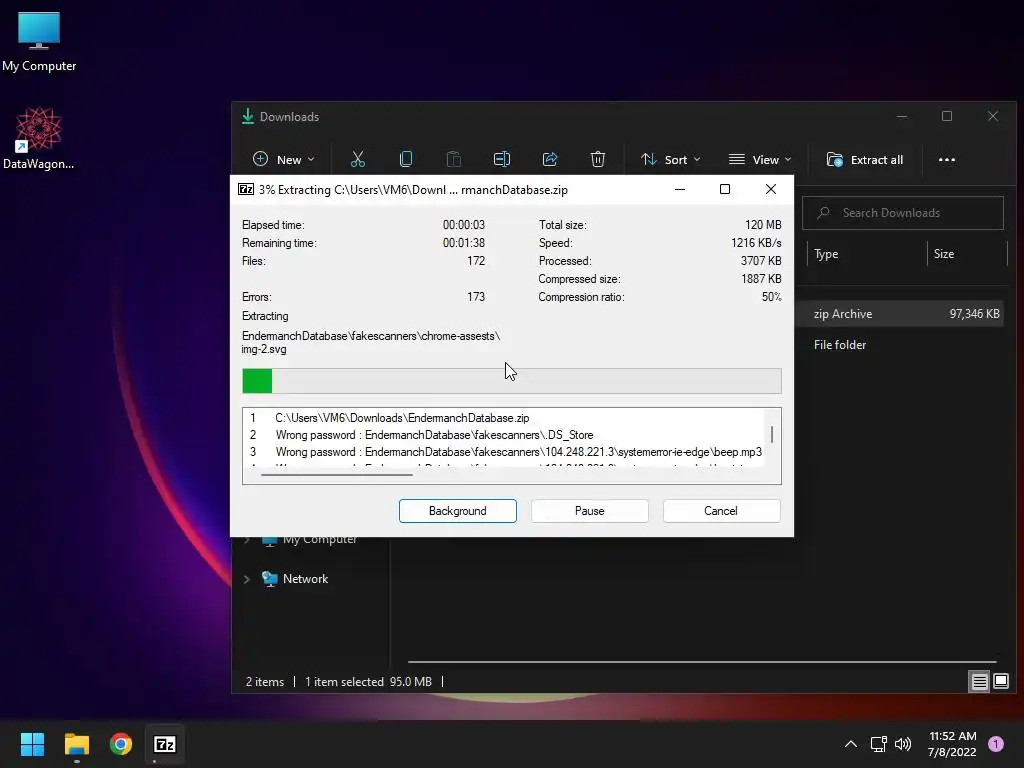Click the Rename icon in Downloads toolbar
1024x768 pixels.
click(x=502, y=159)
